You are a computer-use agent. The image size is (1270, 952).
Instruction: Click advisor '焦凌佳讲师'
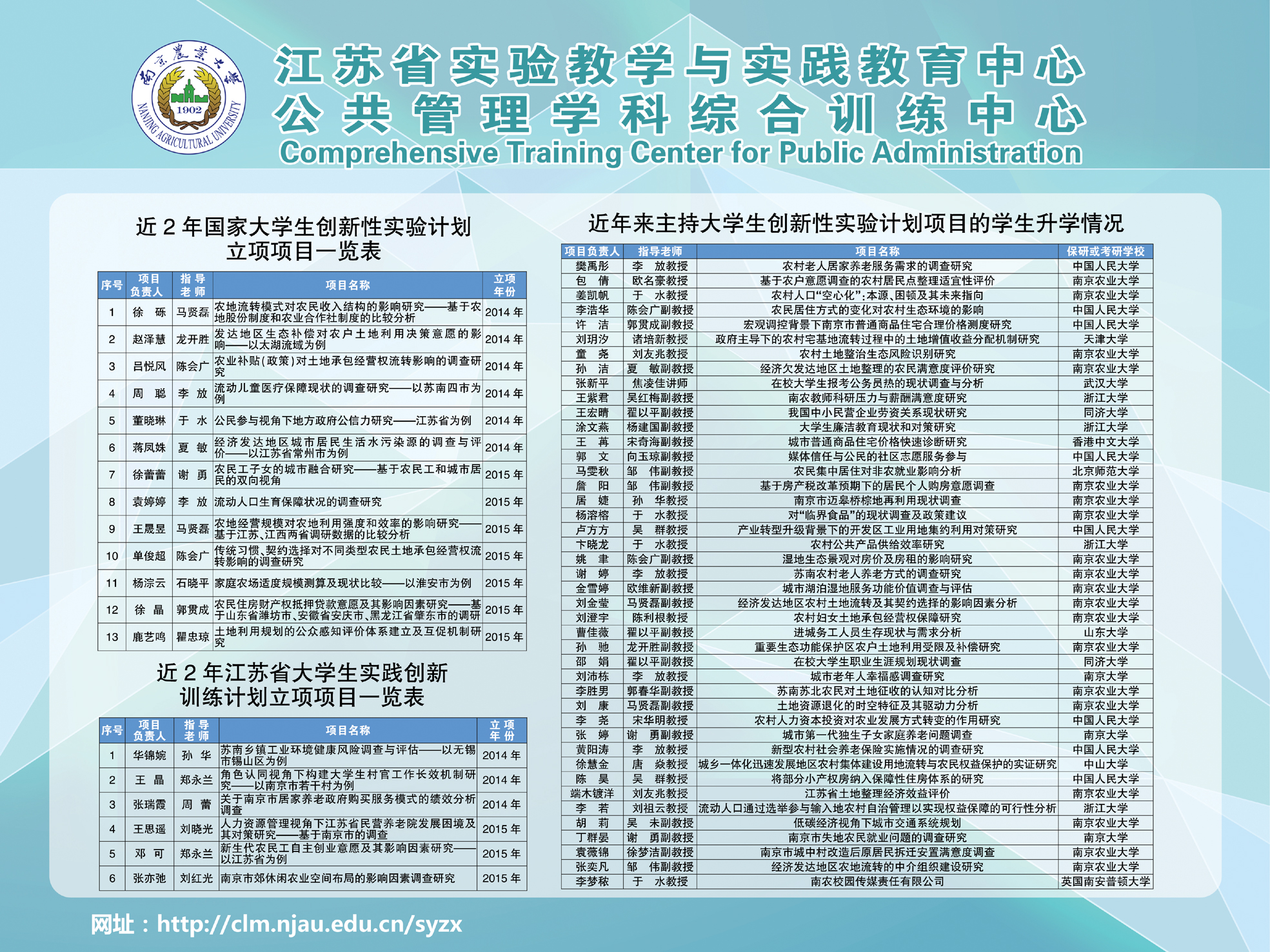660,383
